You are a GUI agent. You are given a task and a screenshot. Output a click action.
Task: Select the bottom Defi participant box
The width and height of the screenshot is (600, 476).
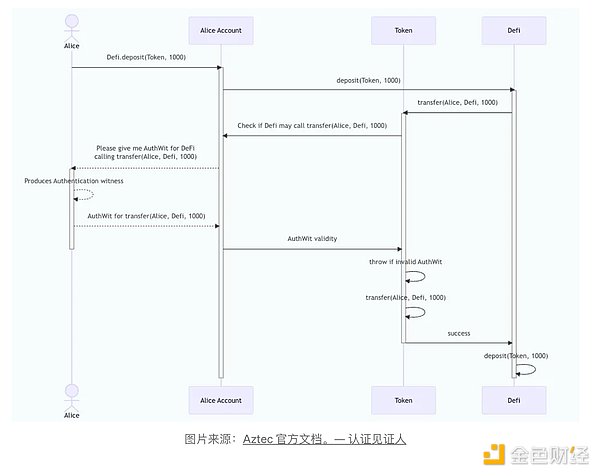(x=514, y=400)
